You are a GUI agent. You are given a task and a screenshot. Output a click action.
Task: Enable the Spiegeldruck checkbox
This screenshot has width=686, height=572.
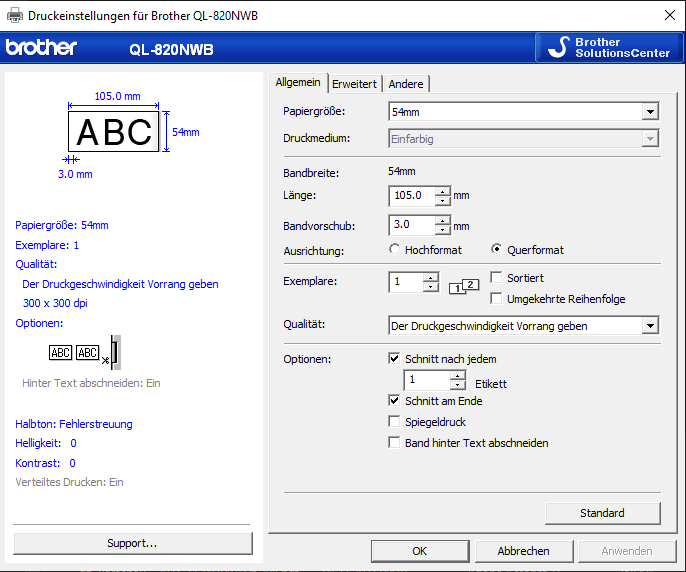point(394,421)
